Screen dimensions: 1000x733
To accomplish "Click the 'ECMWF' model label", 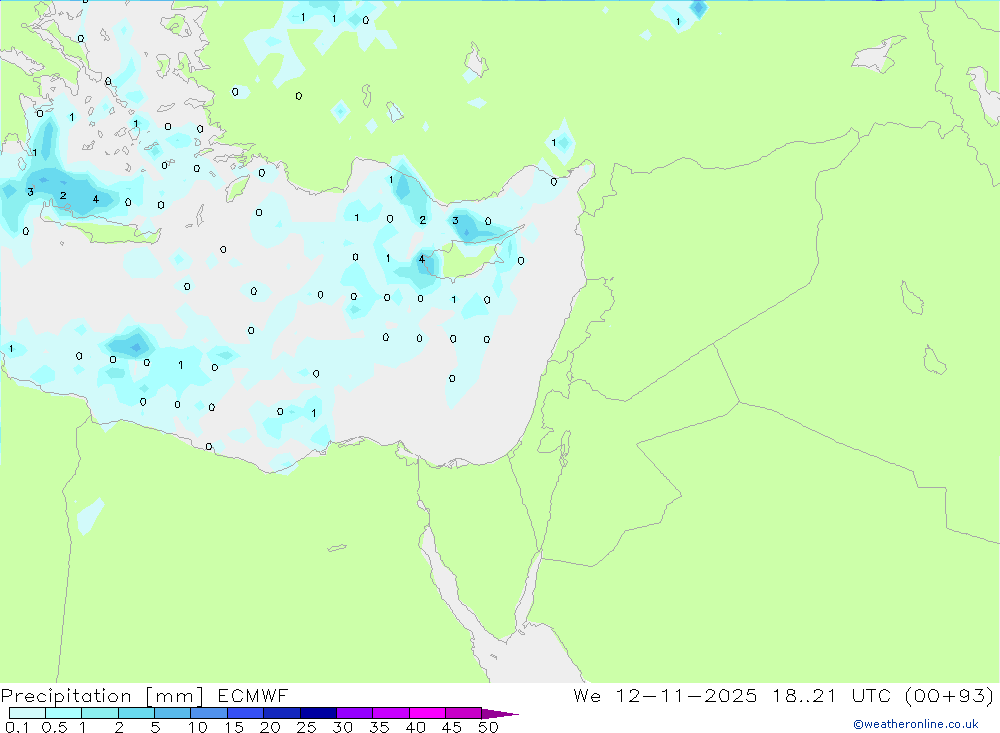I will 253,696.
